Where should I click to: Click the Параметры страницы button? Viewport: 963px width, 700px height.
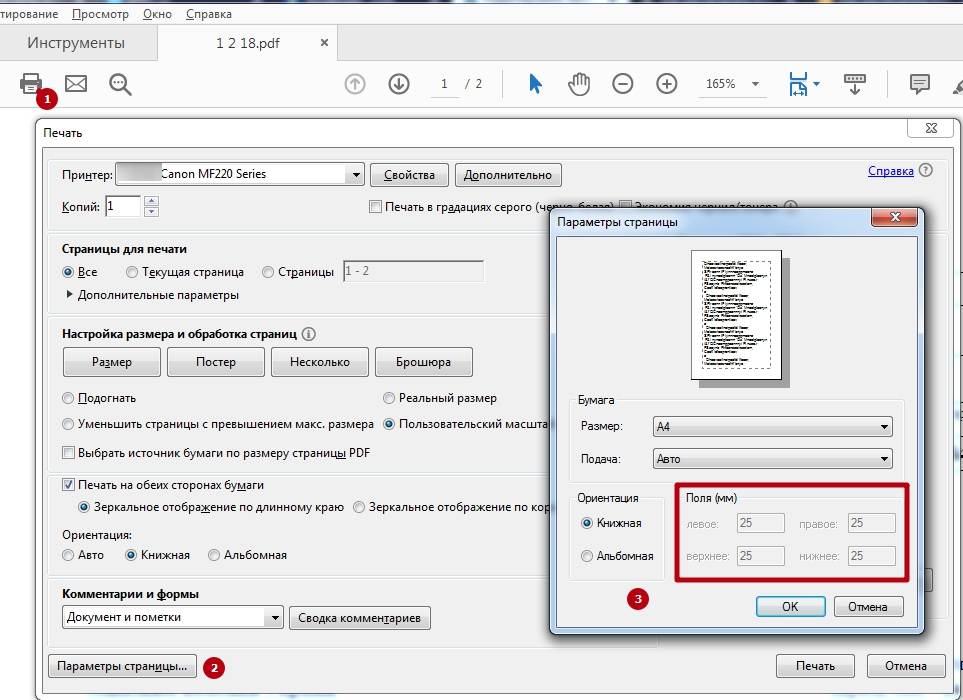(122, 666)
